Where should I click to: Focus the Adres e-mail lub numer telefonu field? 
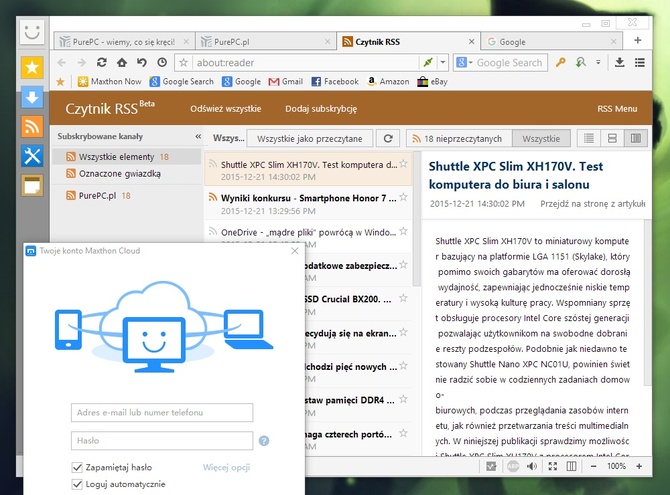click(162, 412)
